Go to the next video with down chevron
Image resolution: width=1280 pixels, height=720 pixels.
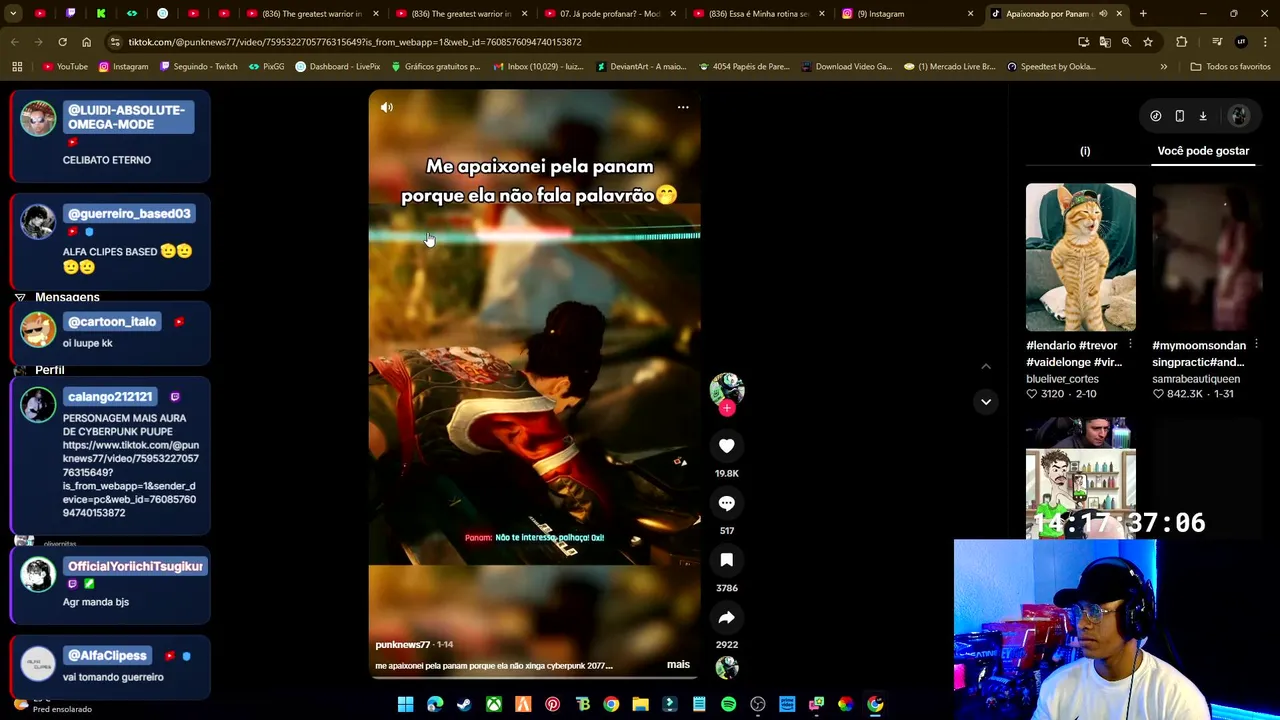pyautogui.click(x=986, y=402)
